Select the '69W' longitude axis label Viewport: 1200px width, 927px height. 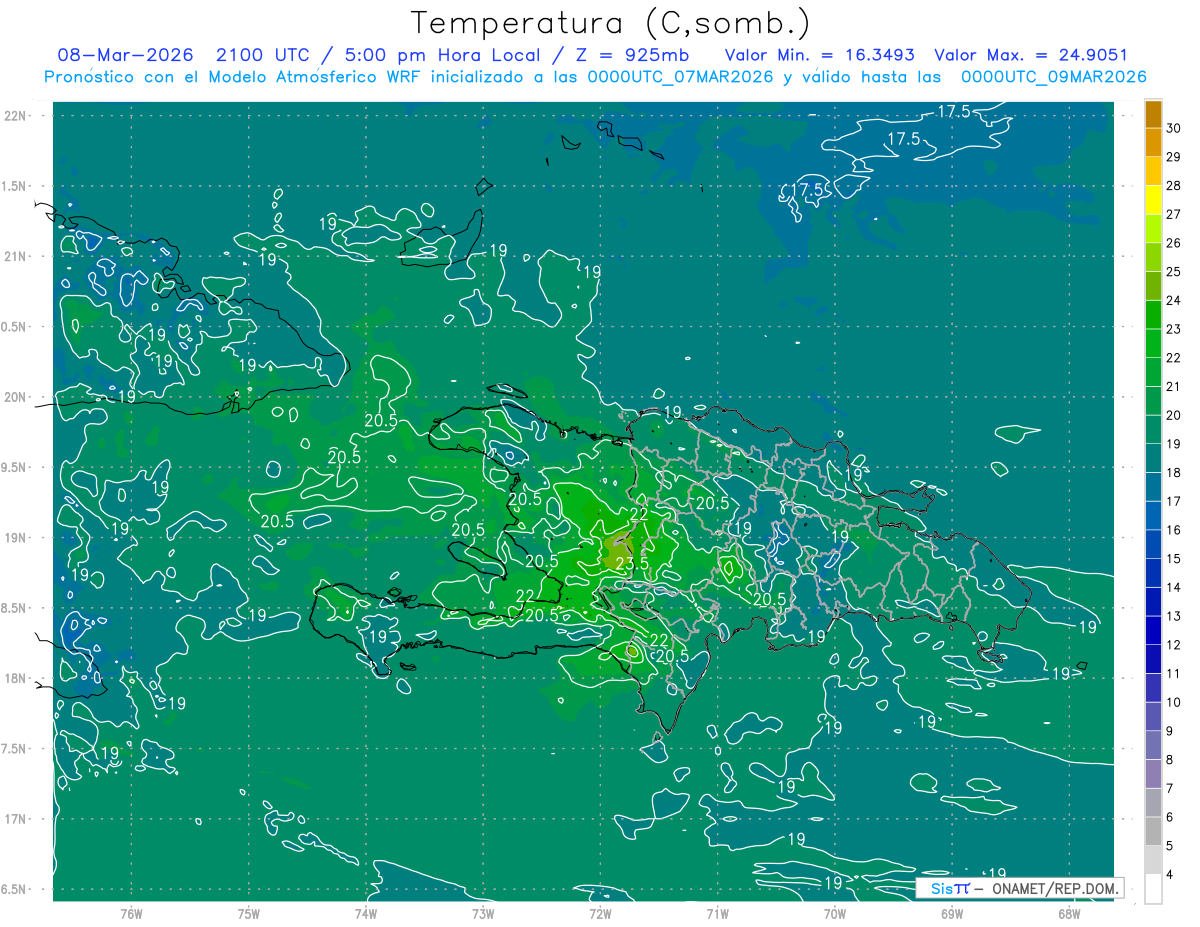[x=952, y=913]
